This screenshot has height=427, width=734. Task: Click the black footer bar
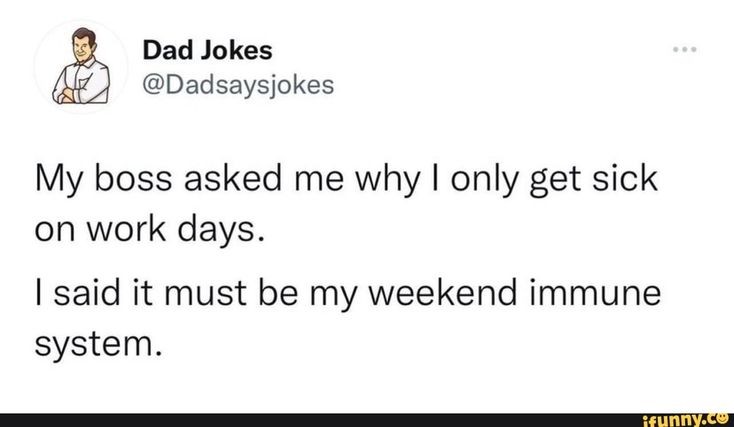pyautogui.click(x=367, y=420)
